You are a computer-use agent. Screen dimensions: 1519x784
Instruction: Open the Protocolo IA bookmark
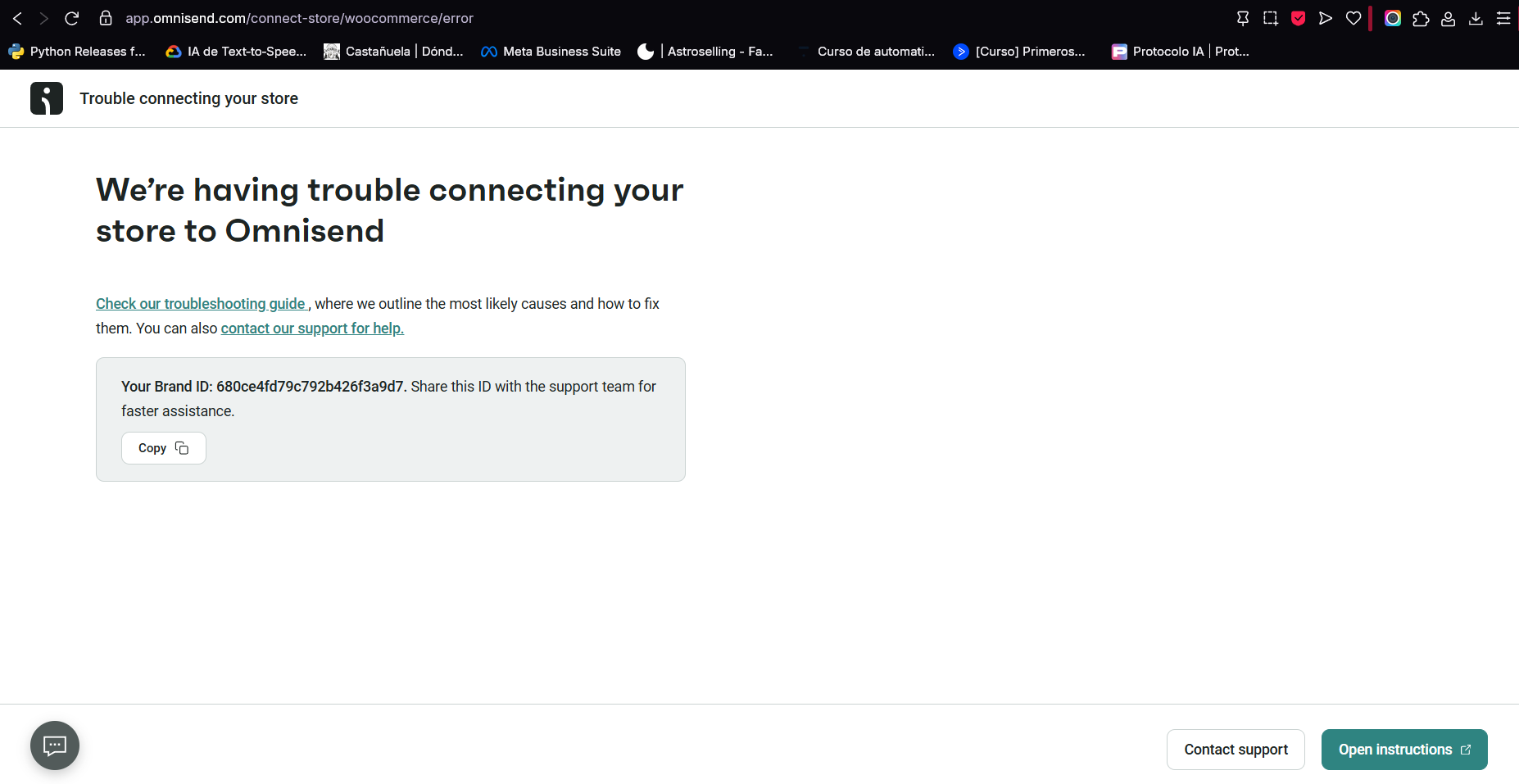click(1180, 52)
